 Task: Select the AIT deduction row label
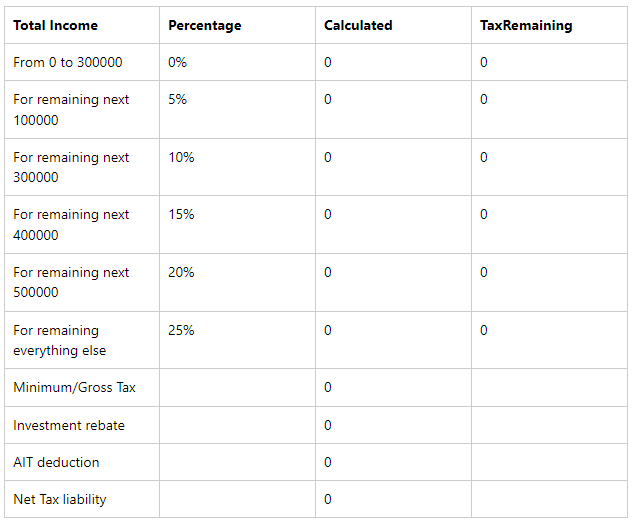tap(56, 462)
